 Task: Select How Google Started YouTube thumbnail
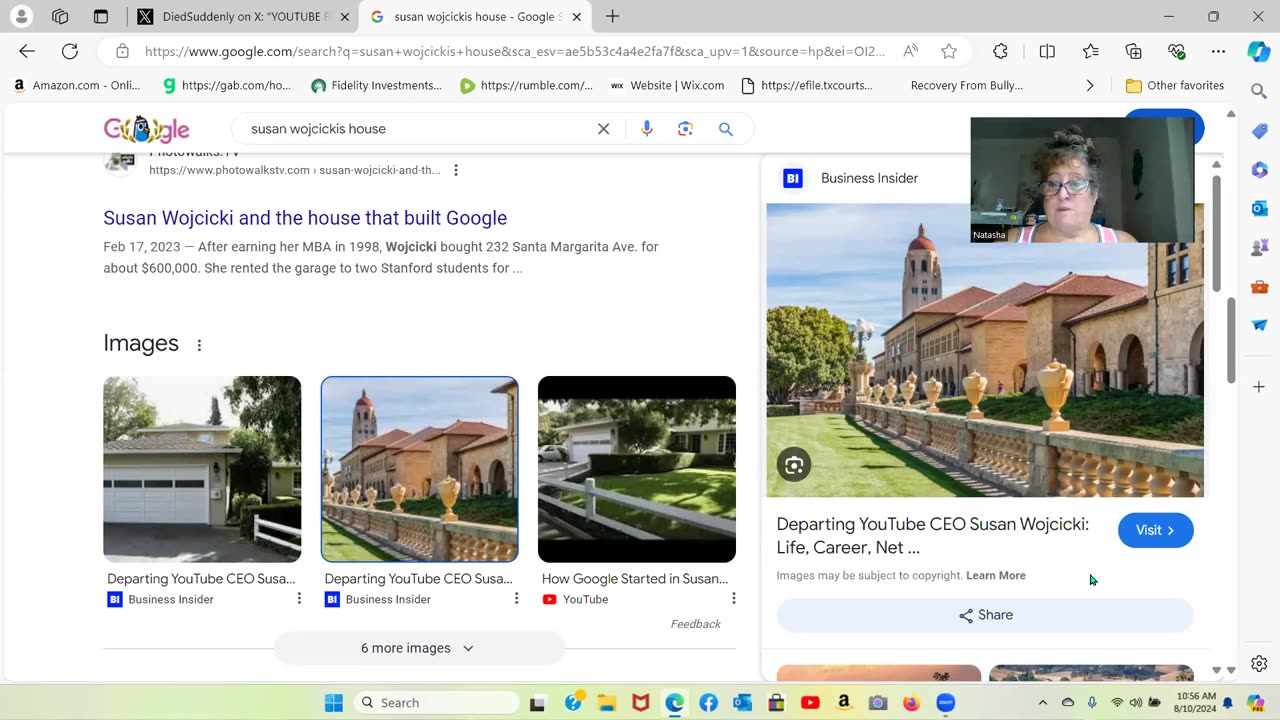click(637, 469)
